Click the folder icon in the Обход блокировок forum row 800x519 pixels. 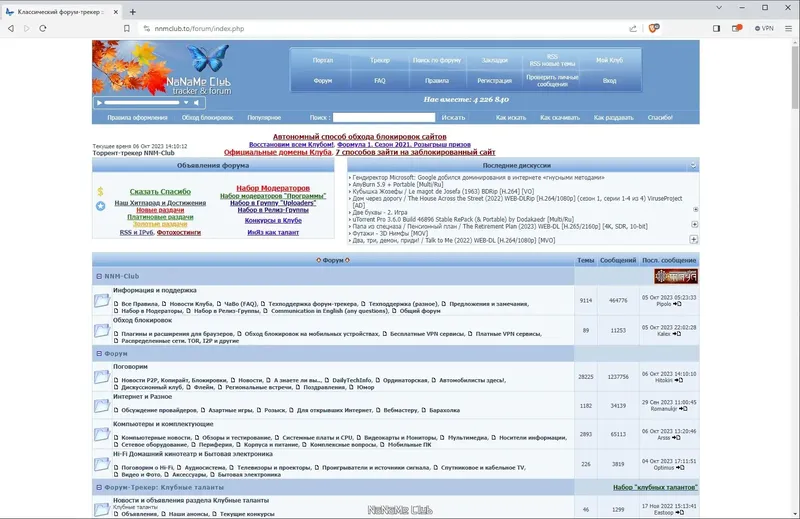pos(102,331)
